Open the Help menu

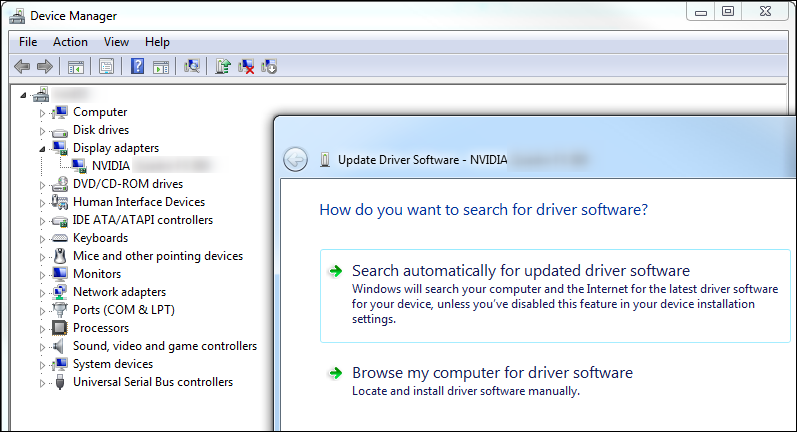(x=157, y=42)
